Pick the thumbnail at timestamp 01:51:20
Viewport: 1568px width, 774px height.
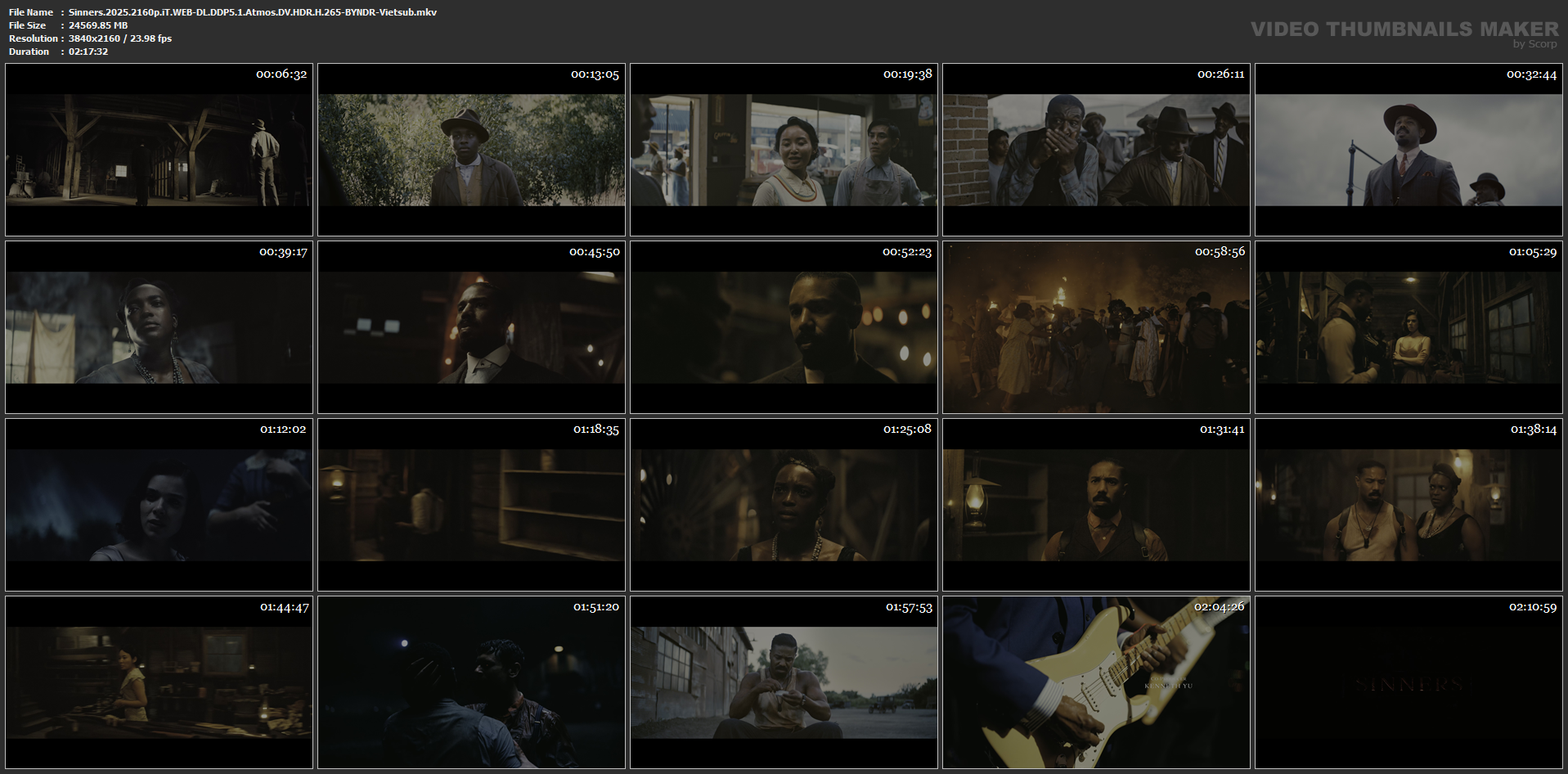(x=471, y=682)
